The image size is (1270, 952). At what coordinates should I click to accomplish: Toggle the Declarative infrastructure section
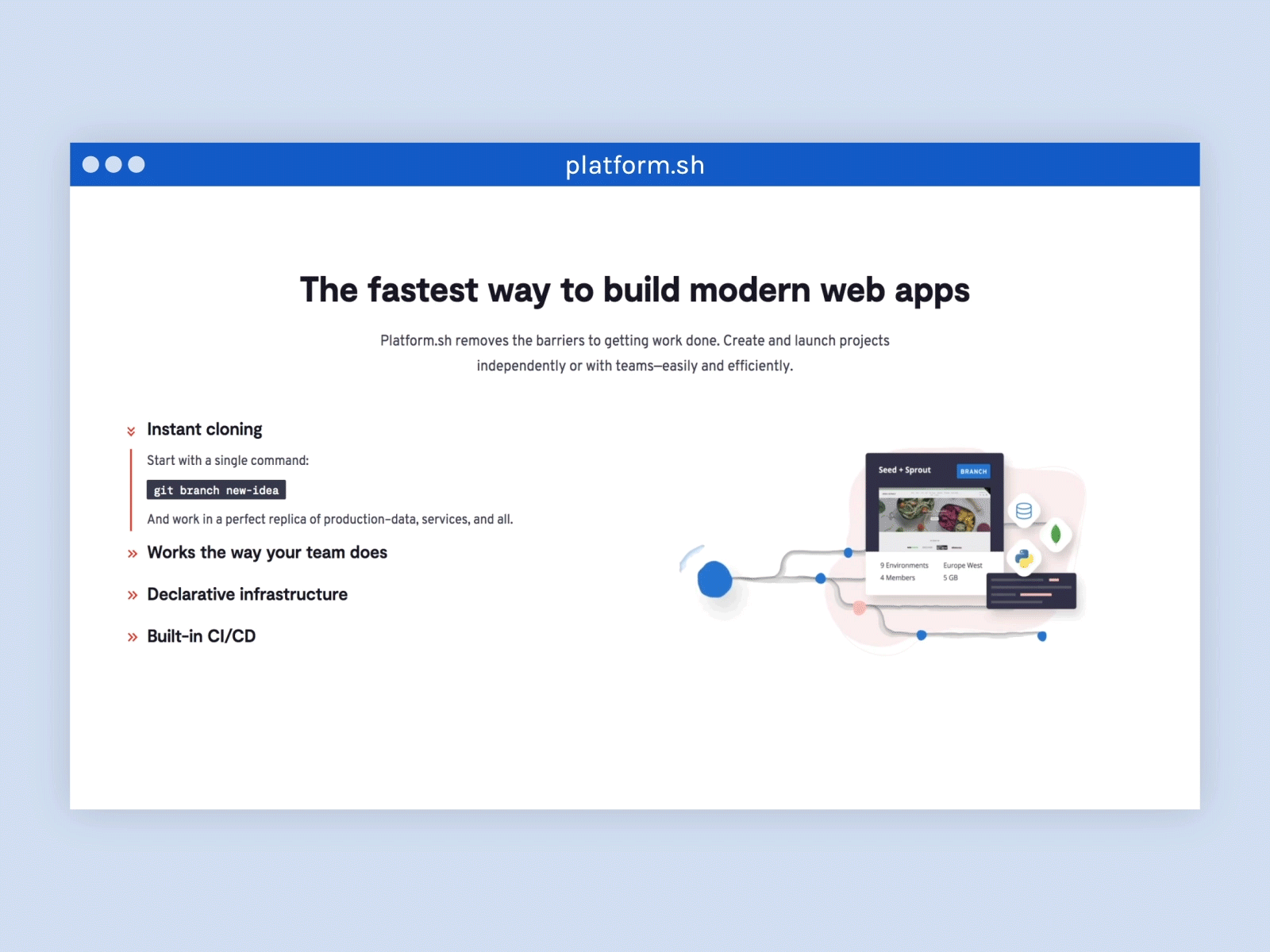[x=247, y=593]
